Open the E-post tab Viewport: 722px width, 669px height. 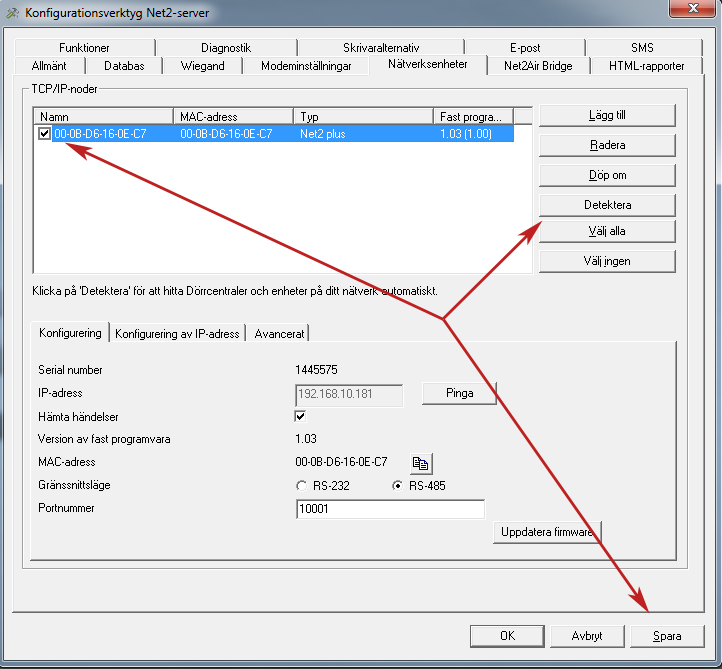pyautogui.click(x=525, y=48)
